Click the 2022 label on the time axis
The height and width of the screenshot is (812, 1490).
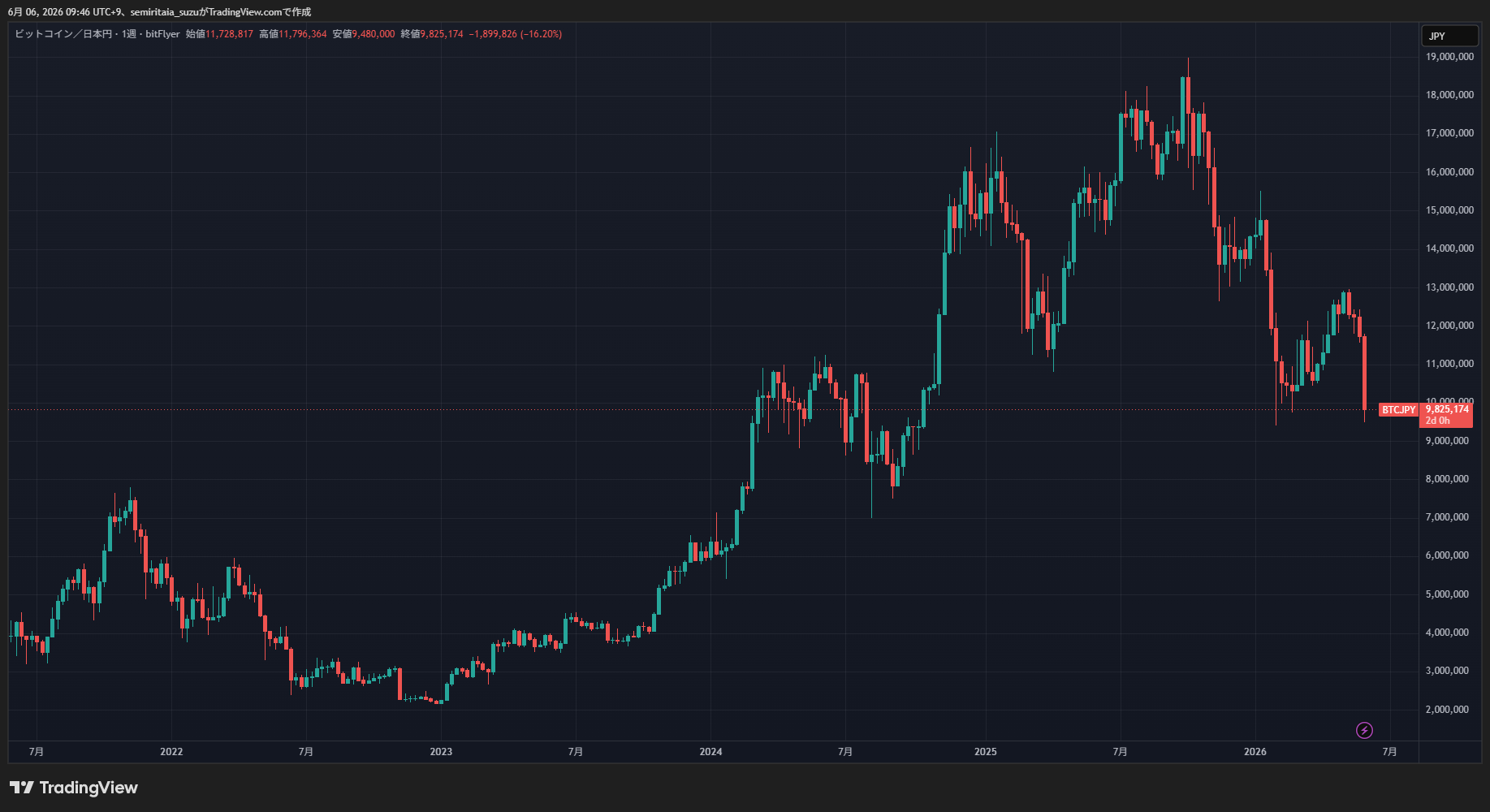pos(171,752)
